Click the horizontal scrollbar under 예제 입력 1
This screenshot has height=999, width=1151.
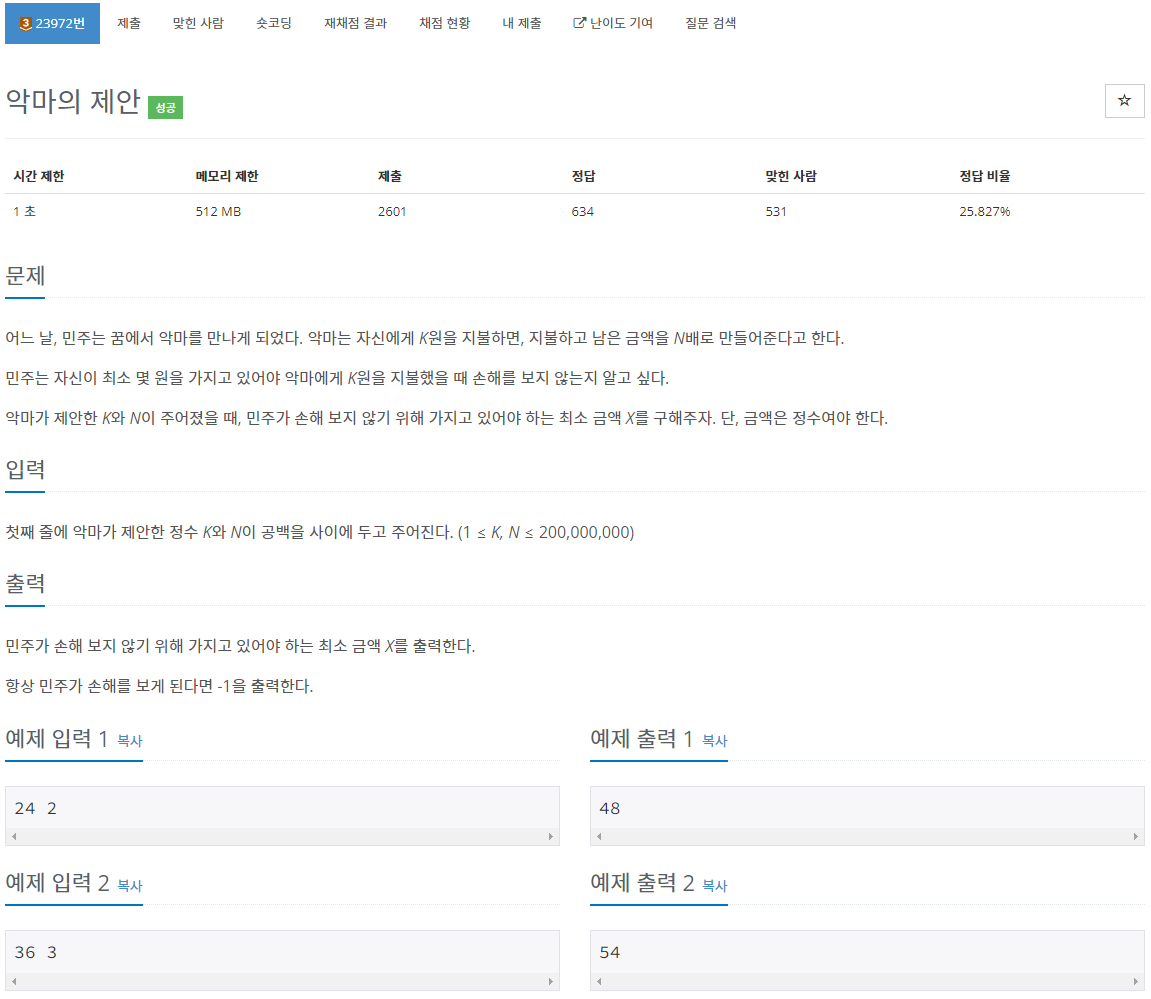tap(282, 837)
